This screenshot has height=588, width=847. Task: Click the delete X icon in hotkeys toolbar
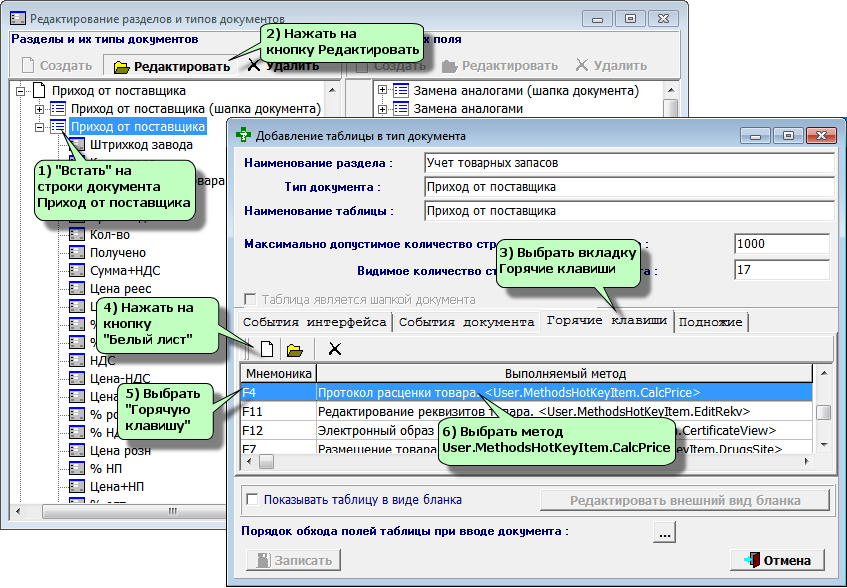(335, 349)
